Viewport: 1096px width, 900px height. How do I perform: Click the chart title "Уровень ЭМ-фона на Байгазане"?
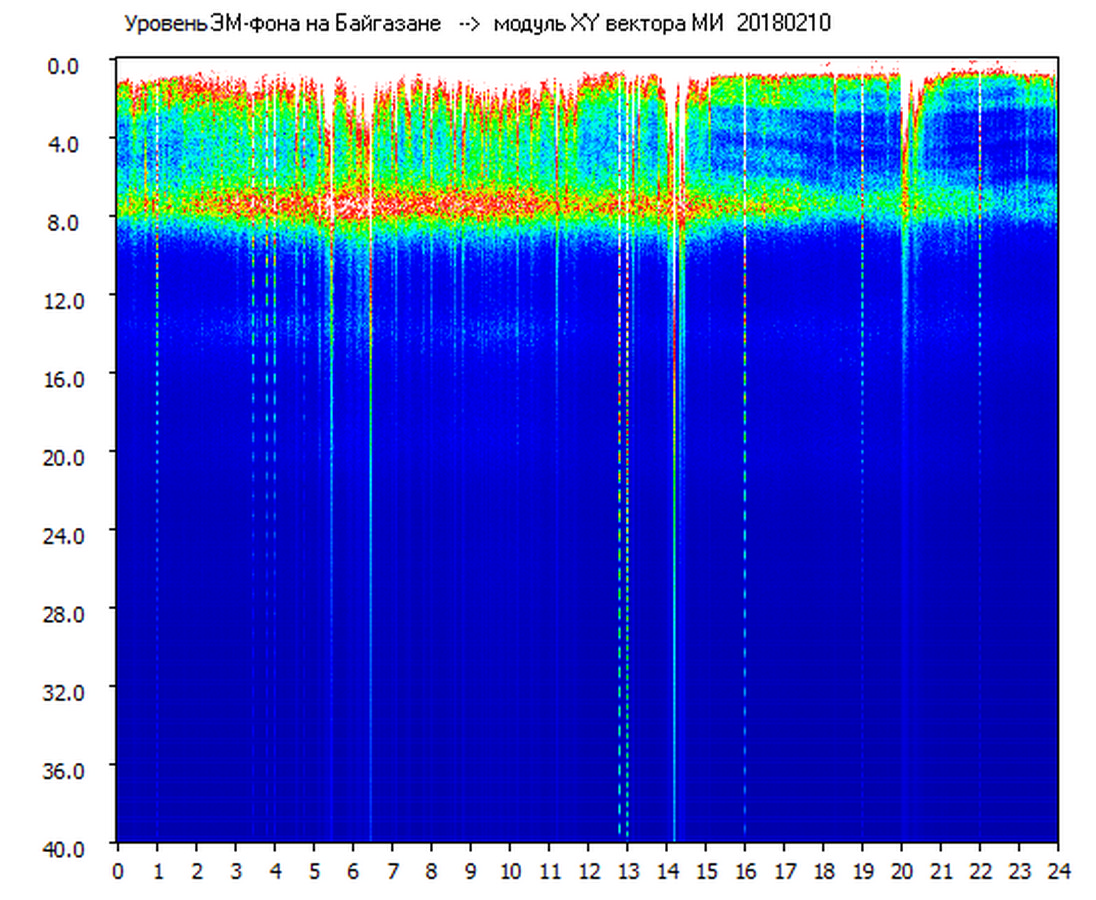[282, 24]
